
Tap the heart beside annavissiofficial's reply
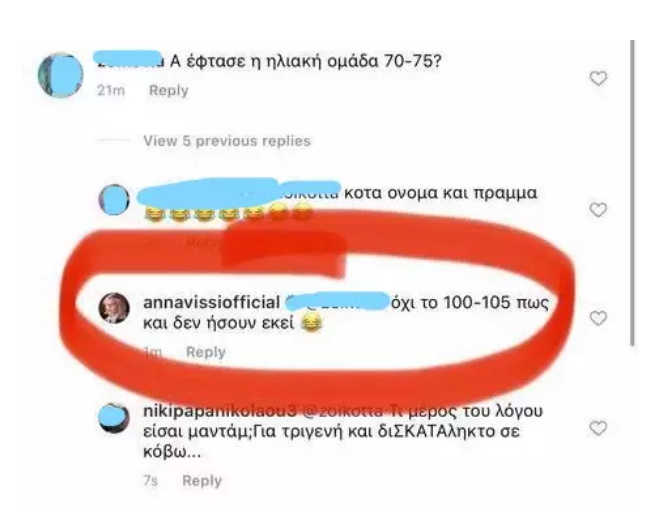[x=598, y=318]
